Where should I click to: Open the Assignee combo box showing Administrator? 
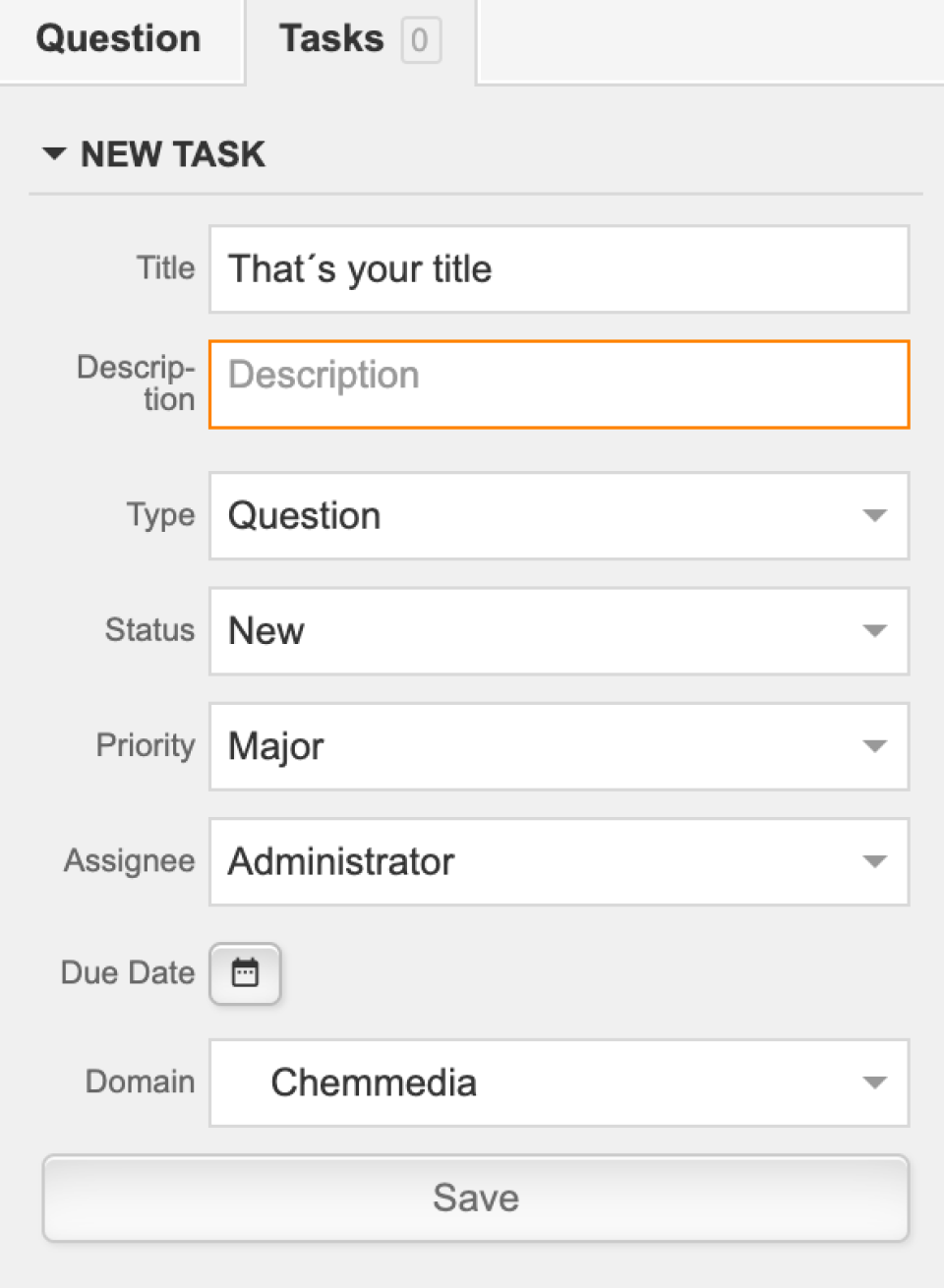(x=559, y=861)
